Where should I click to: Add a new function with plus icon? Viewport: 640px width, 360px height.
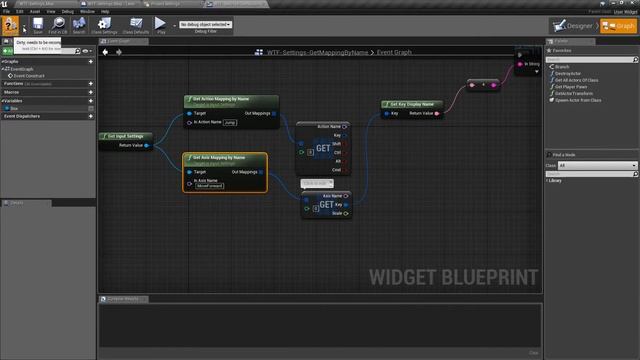click(91, 84)
